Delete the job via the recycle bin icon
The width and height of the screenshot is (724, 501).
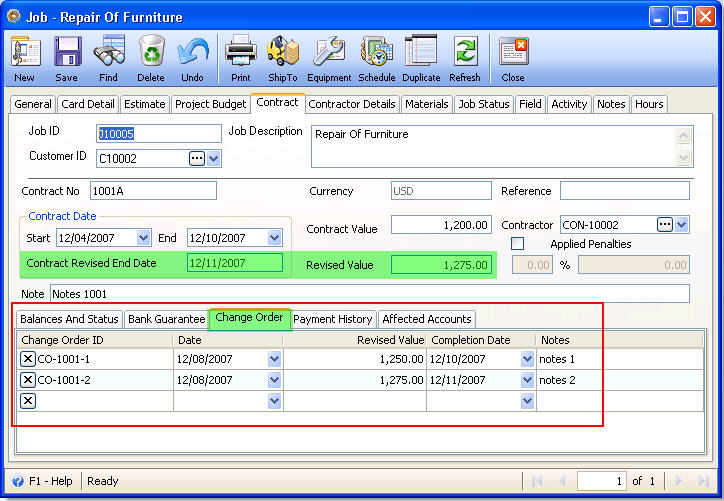tap(151, 51)
